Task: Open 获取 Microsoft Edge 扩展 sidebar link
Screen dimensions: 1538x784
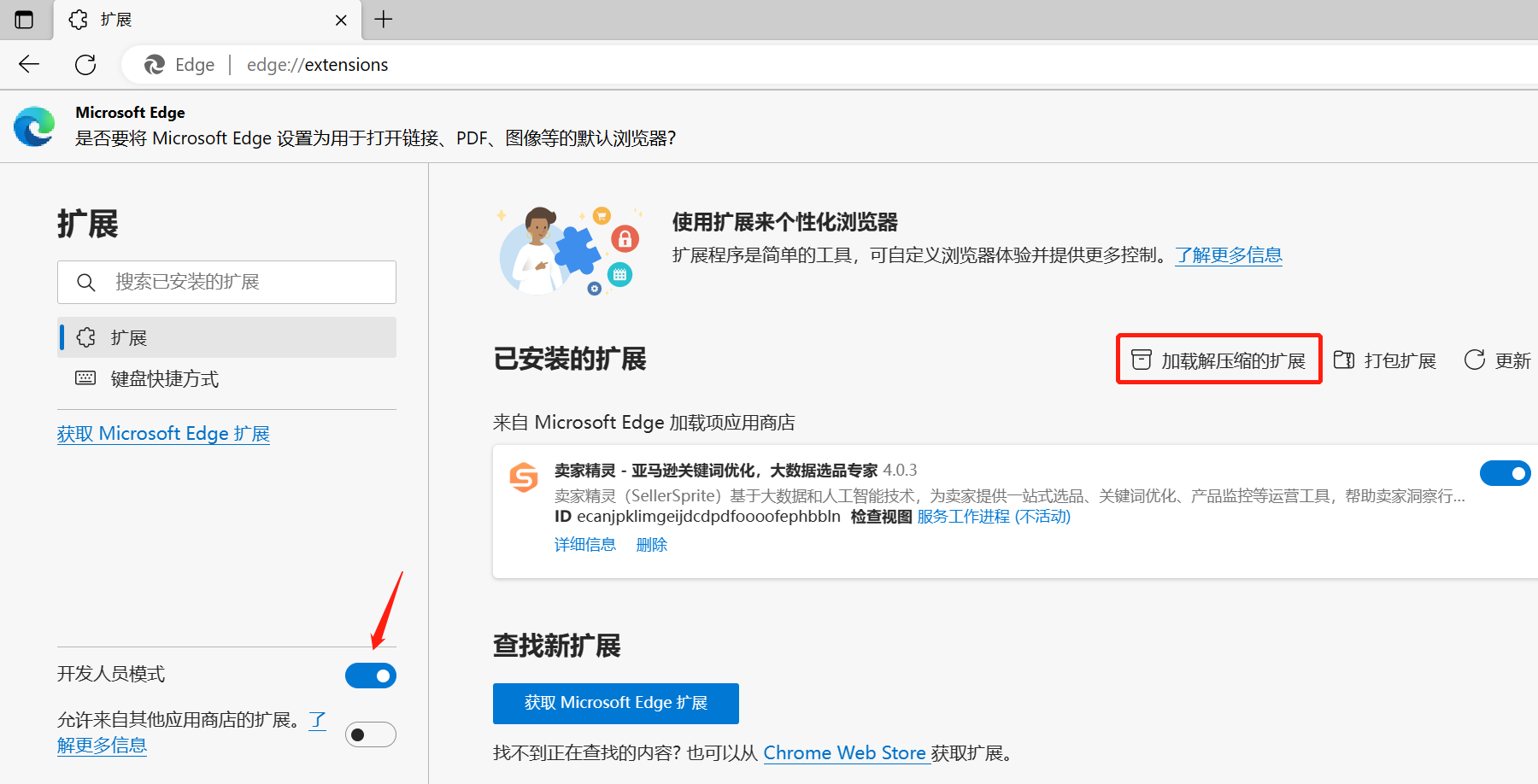Action: click(x=163, y=434)
